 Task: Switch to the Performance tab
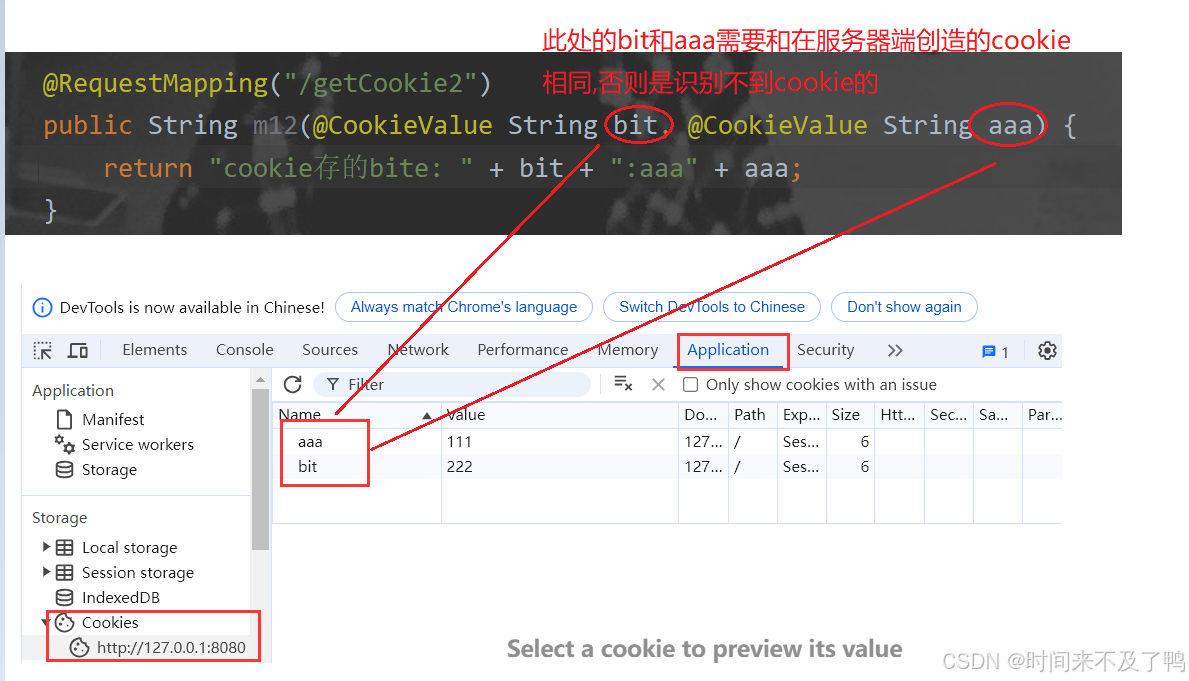[x=522, y=350]
